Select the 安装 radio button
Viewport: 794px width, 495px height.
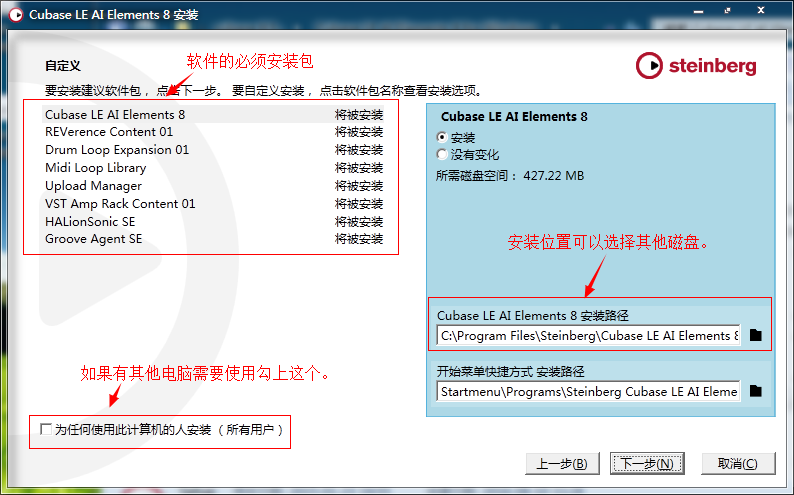coord(442,137)
